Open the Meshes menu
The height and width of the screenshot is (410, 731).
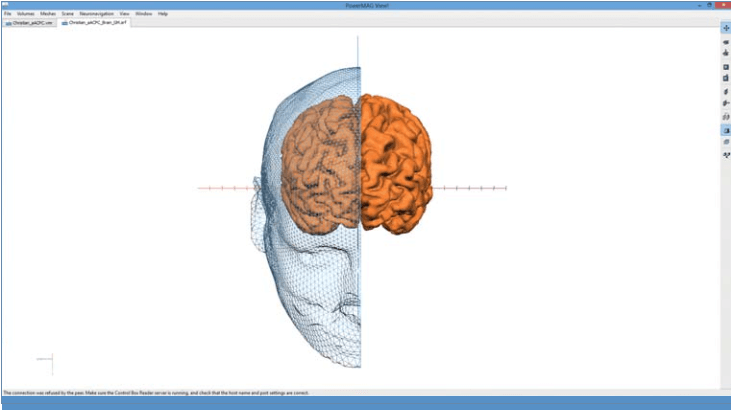coord(47,14)
